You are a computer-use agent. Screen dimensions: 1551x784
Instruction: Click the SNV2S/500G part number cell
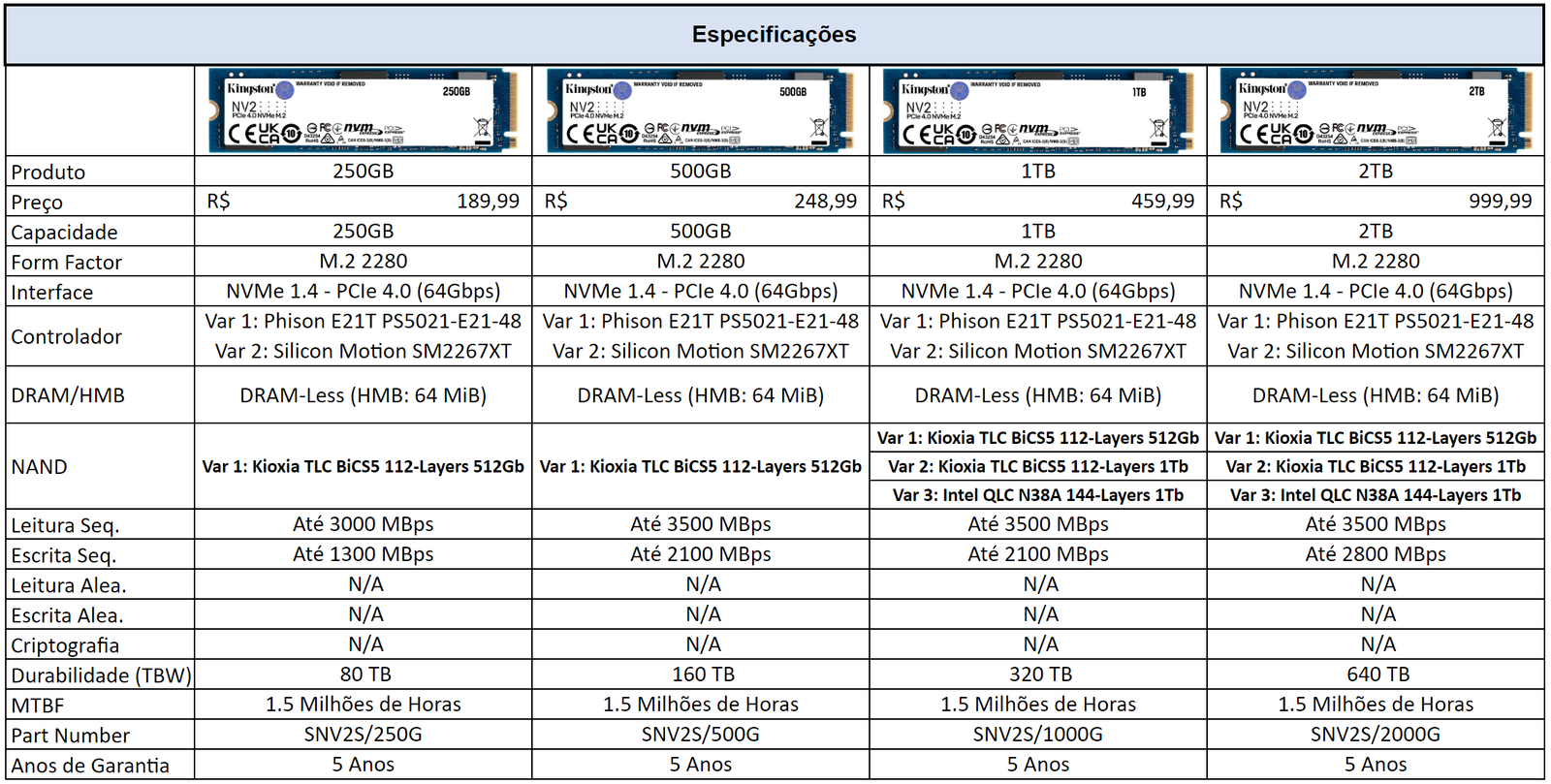[x=701, y=735]
